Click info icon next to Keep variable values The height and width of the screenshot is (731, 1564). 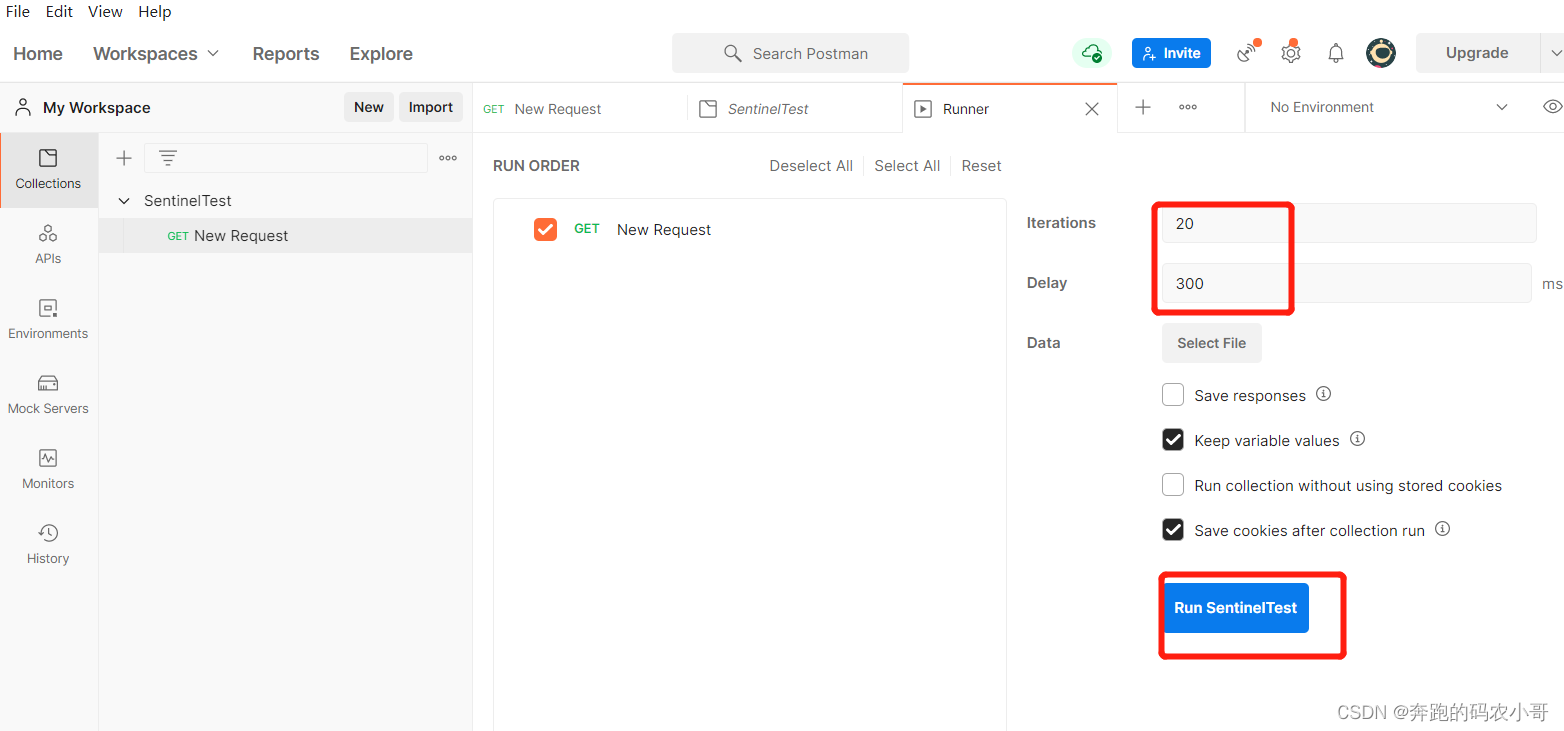[x=1357, y=439]
